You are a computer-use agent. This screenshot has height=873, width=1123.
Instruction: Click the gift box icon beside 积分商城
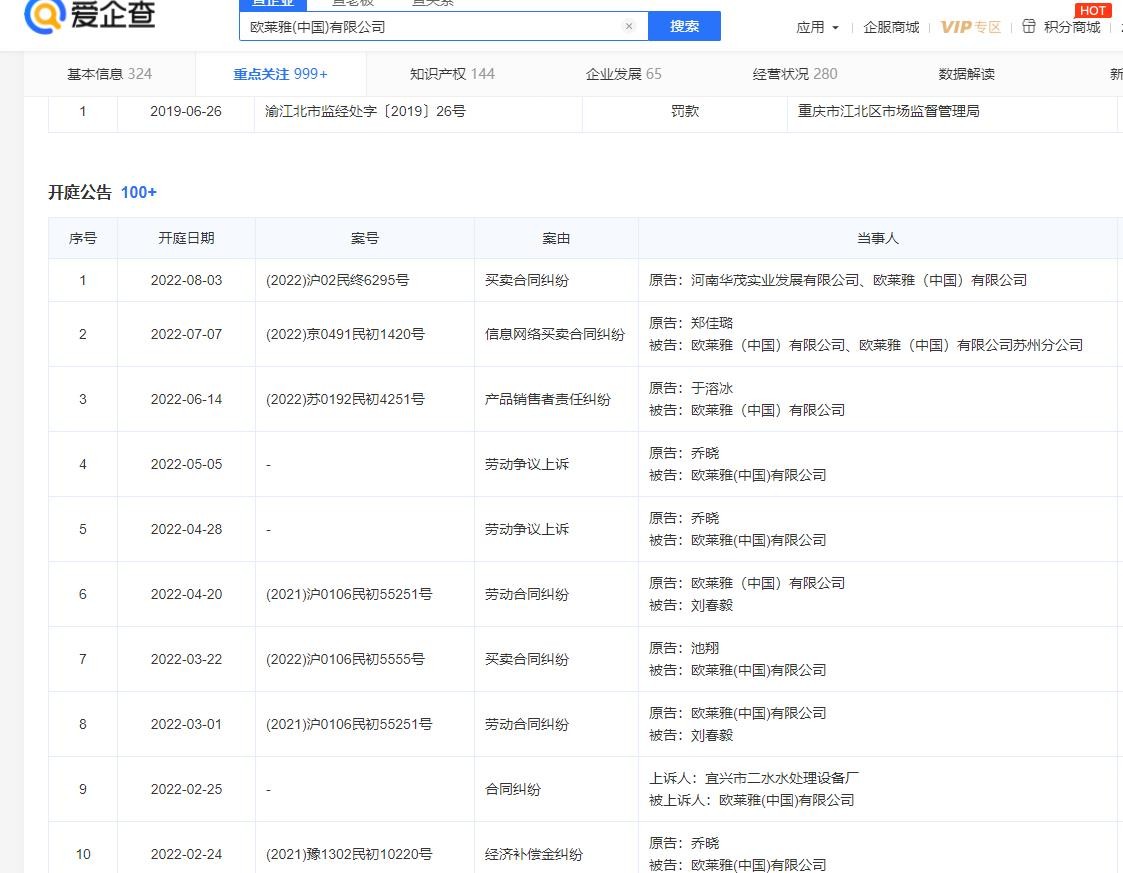click(x=1029, y=27)
